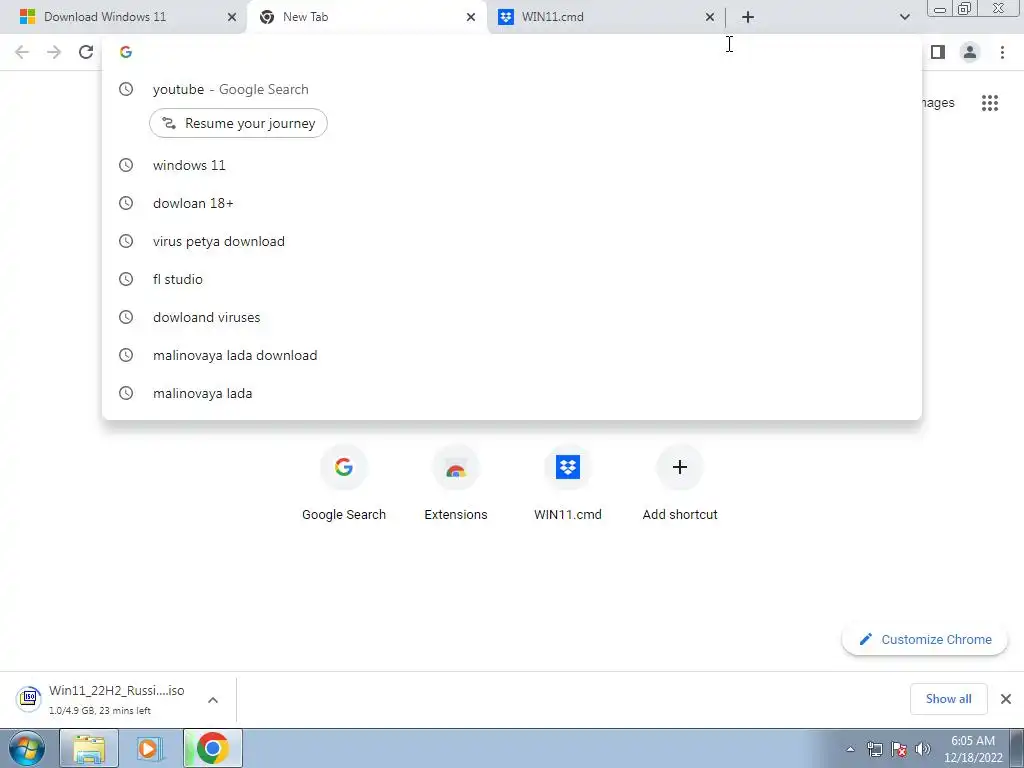1024x768 pixels.
Task: Toggle the Chrome side panel icon
Action: coord(938,52)
